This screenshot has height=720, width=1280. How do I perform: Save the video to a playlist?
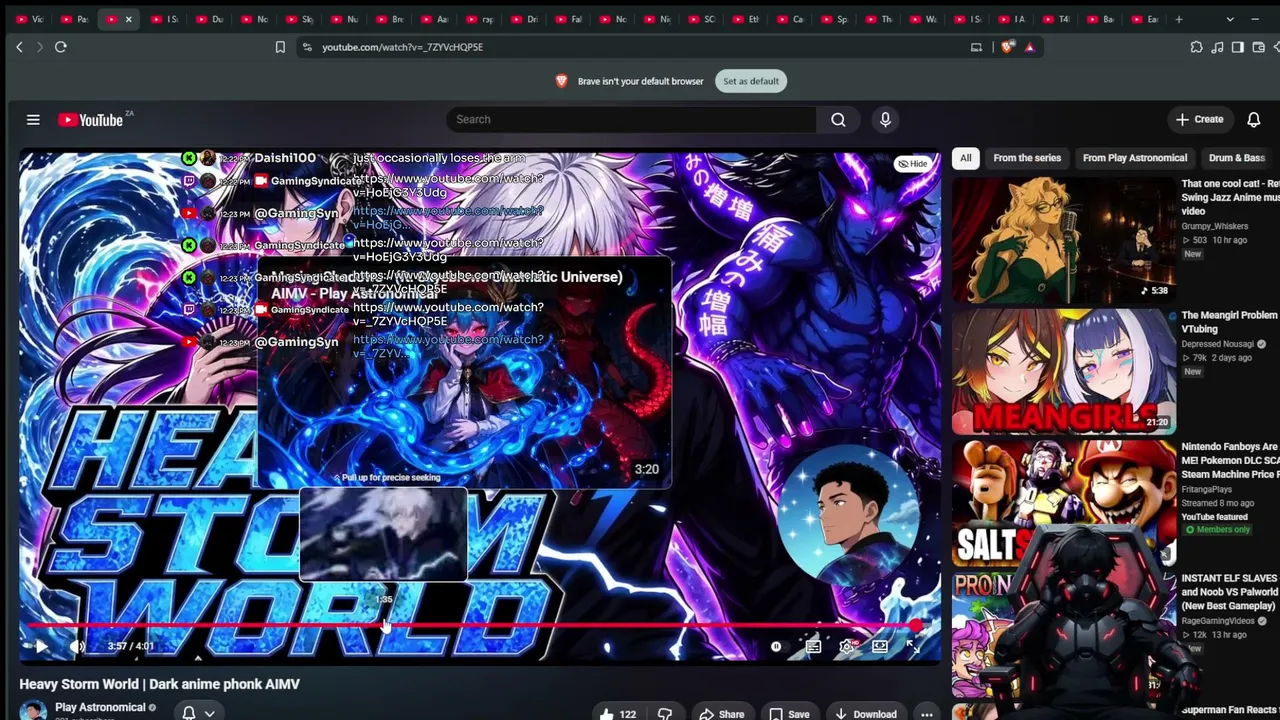(x=788, y=714)
